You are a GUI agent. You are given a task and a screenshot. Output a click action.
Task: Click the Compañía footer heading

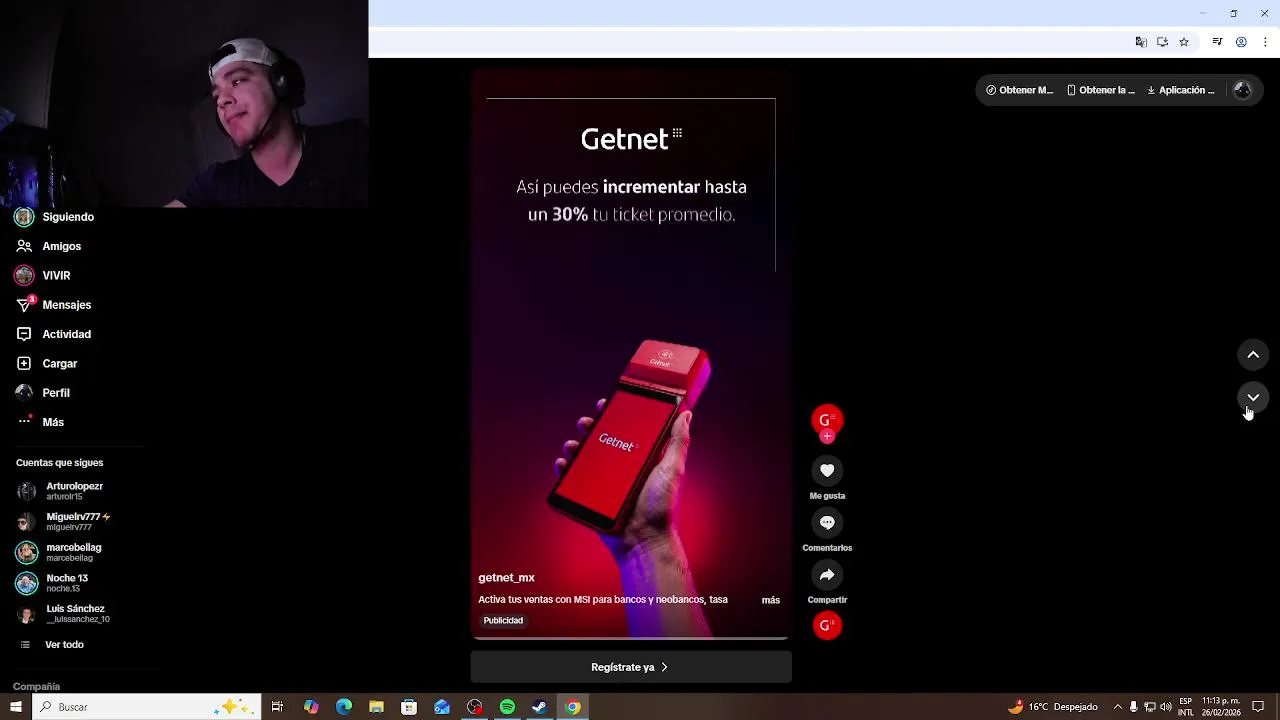point(36,687)
